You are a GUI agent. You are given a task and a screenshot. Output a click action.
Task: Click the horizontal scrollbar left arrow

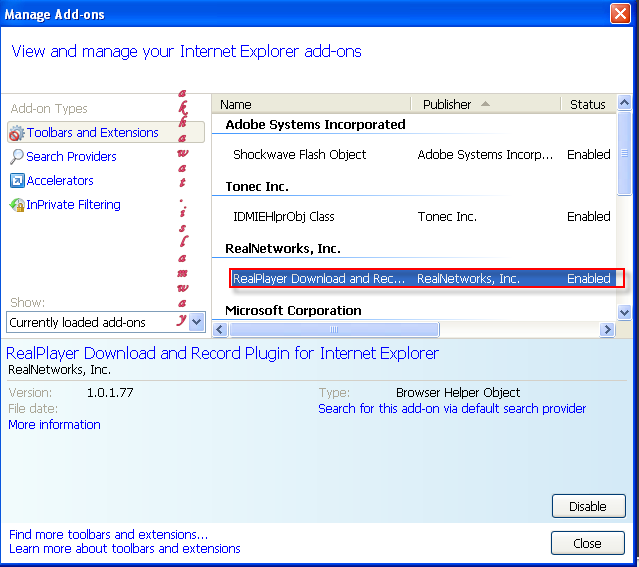[x=220, y=329]
